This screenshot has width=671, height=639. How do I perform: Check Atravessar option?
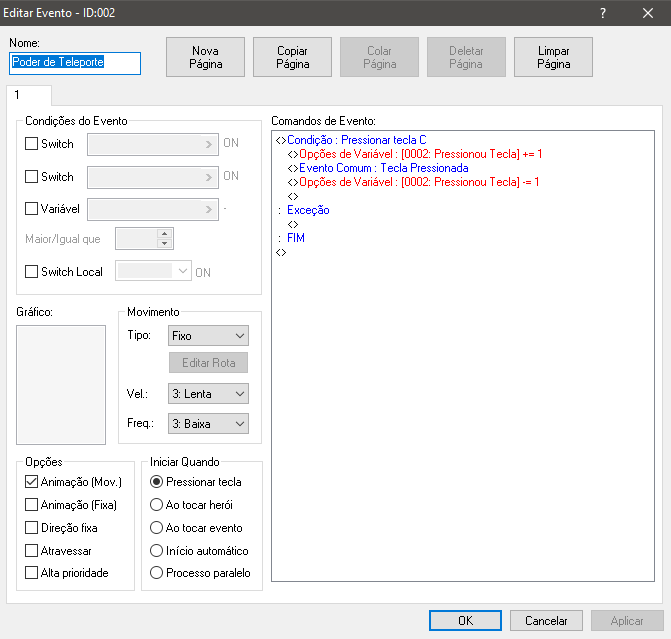point(31,550)
